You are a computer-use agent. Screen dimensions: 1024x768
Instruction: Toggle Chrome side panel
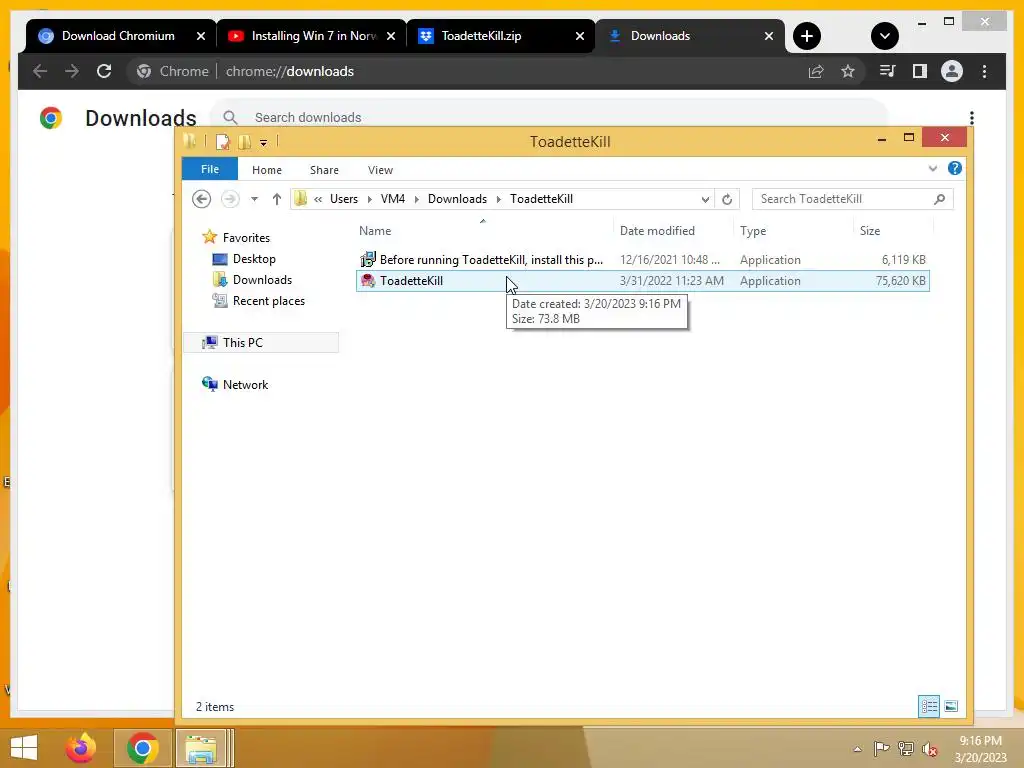[x=920, y=71]
